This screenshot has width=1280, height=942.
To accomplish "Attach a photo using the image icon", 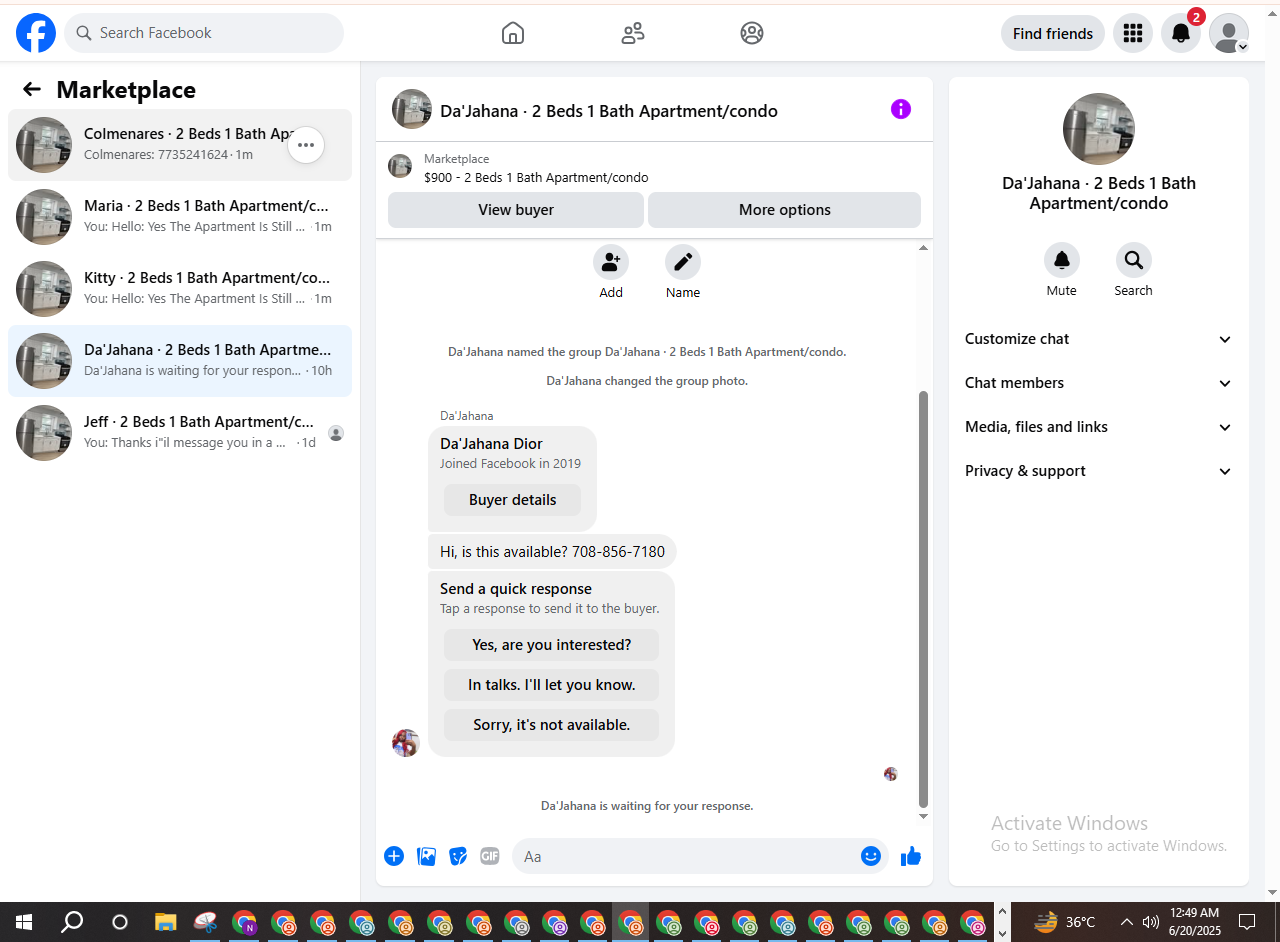I will point(426,856).
